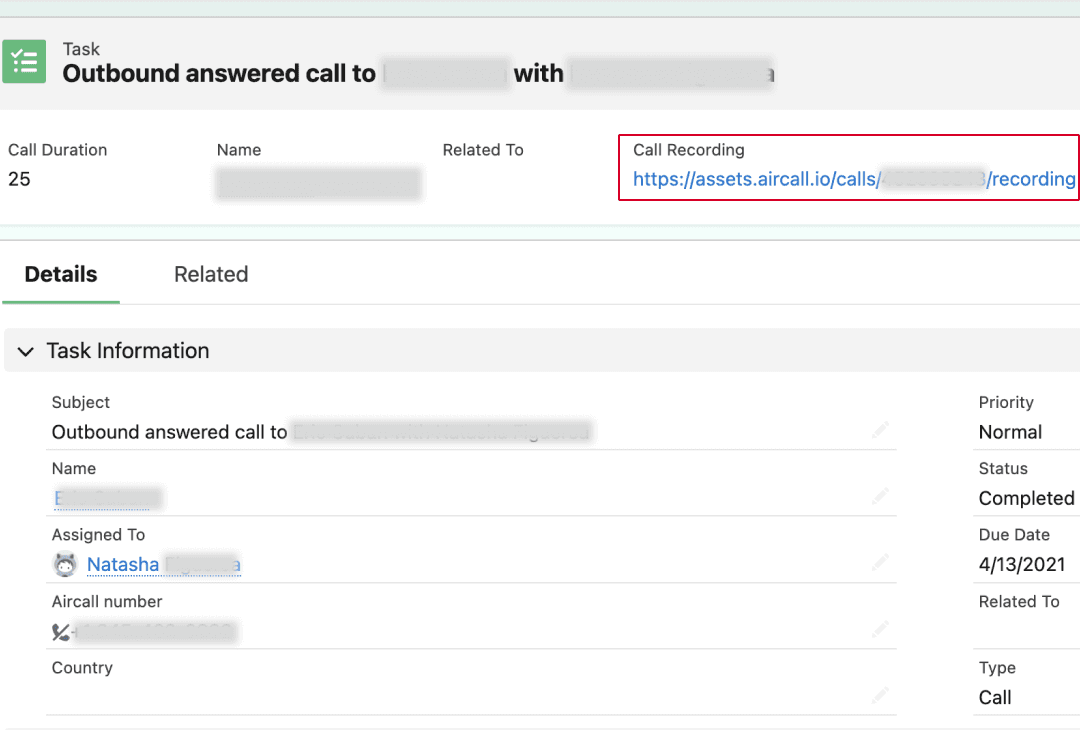Viewport: 1080px width, 730px height.
Task: Click the Call type value
Action: (x=995, y=697)
